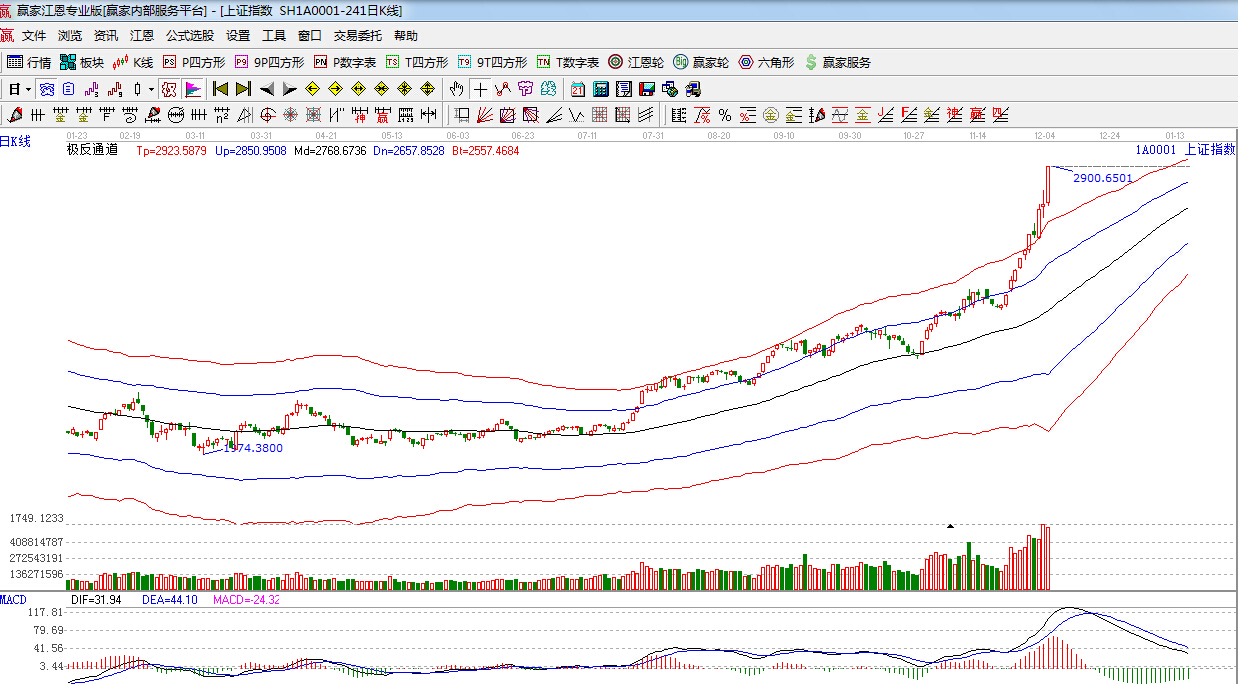Click the yellow left-arrow diamond icon
Viewport: 1238px width, 684px height.
(x=313, y=89)
